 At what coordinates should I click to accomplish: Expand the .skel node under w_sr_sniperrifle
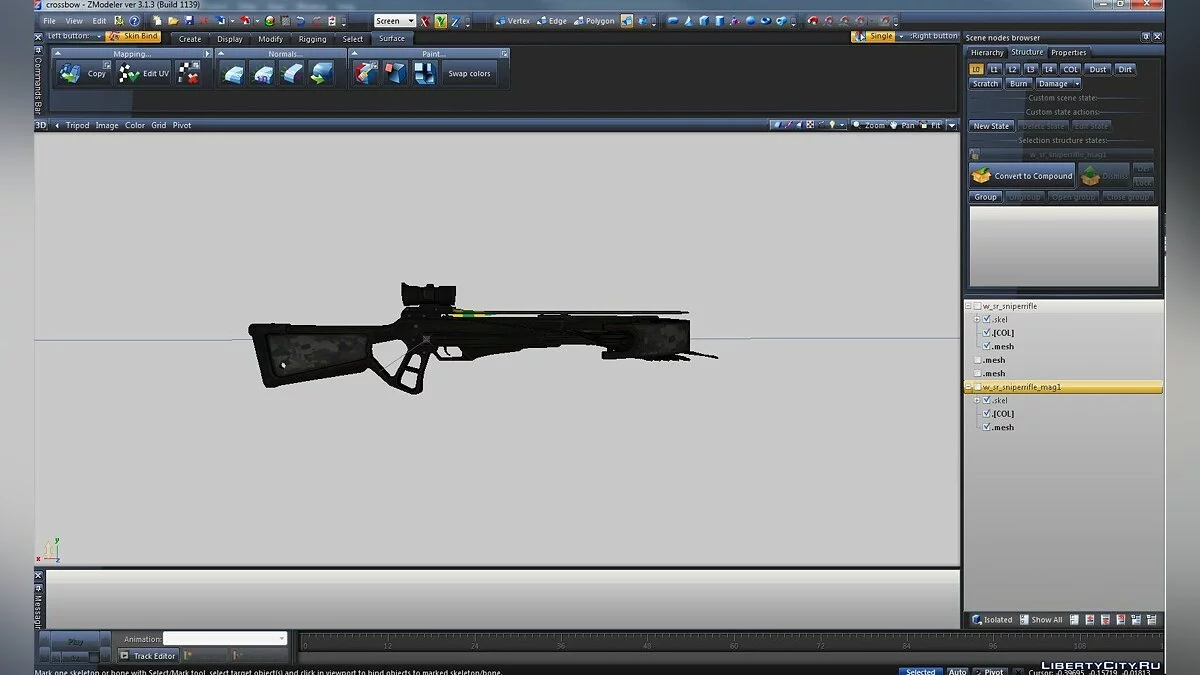[977, 319]
